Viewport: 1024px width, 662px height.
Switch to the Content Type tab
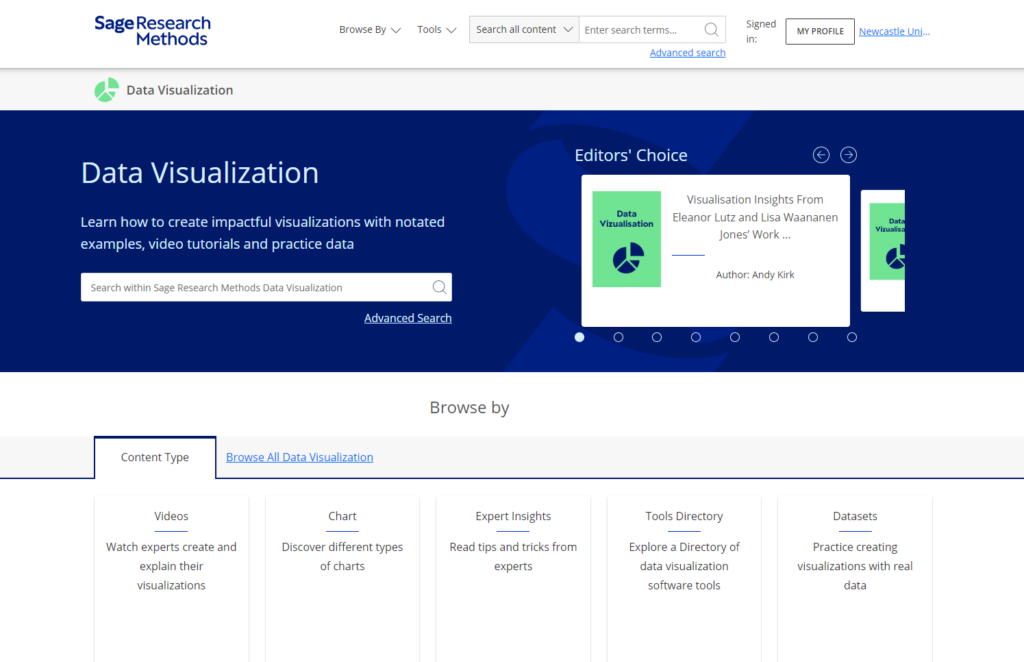click(x=155, y=458)
